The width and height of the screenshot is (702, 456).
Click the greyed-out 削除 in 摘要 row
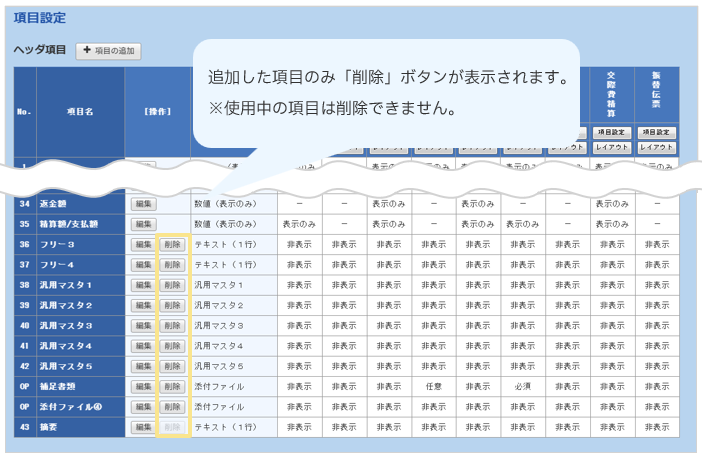coord(172,427)
